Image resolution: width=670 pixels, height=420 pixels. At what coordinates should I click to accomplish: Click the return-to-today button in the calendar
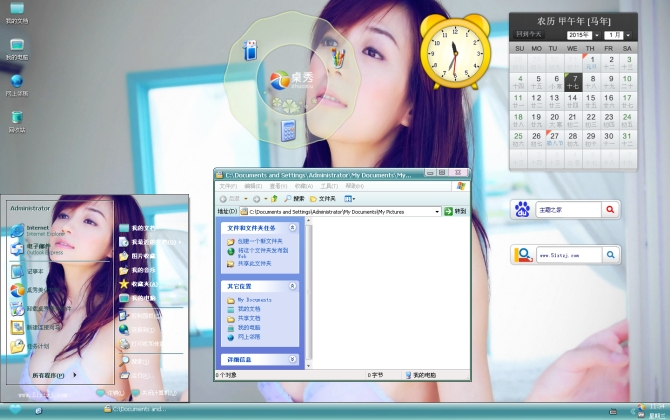pos(529,35)
